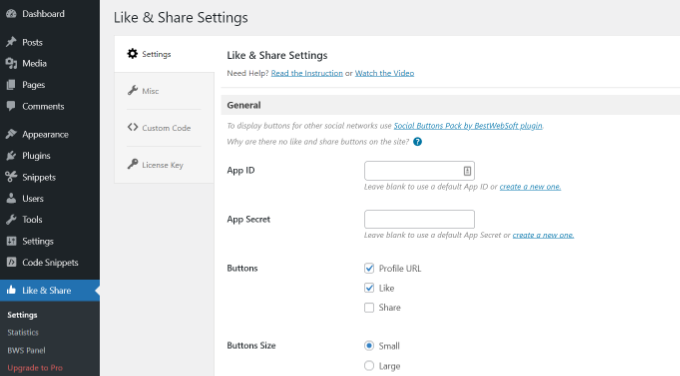The width and height of the screenshot is (680, 376).
Task: Click the blue help question-mark icon
Action: pyautogui.click(x=417, y=142)
